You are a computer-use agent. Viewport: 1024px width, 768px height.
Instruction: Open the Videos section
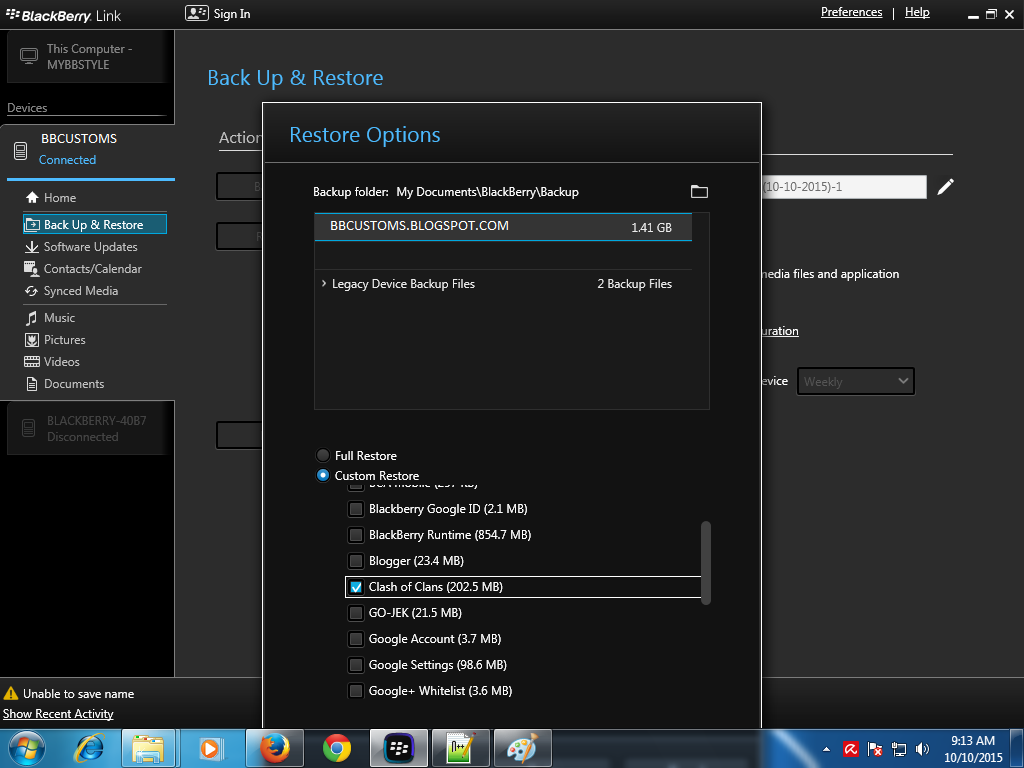[x=61, y=362]
